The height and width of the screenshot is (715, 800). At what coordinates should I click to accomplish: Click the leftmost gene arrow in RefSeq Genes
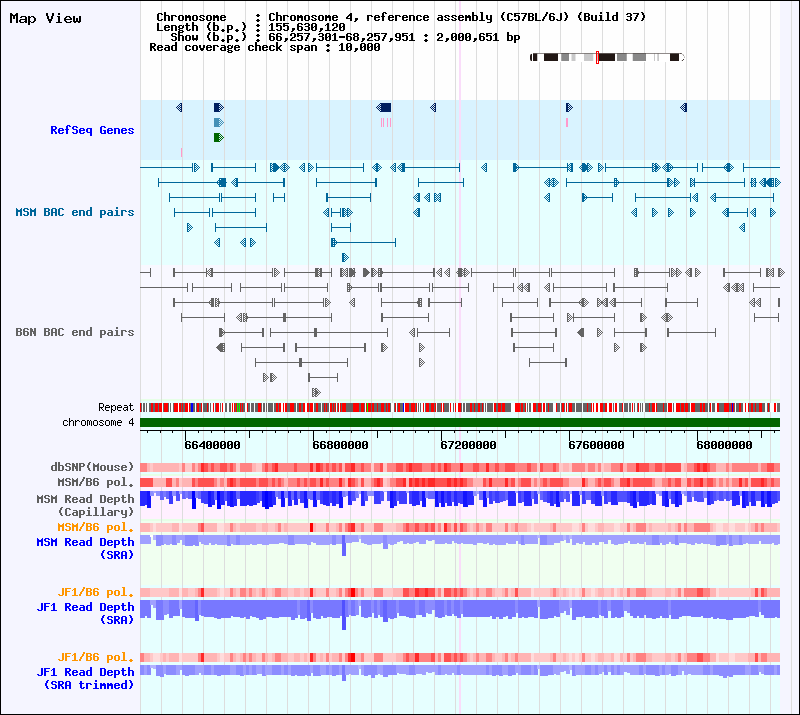(179, 107)
